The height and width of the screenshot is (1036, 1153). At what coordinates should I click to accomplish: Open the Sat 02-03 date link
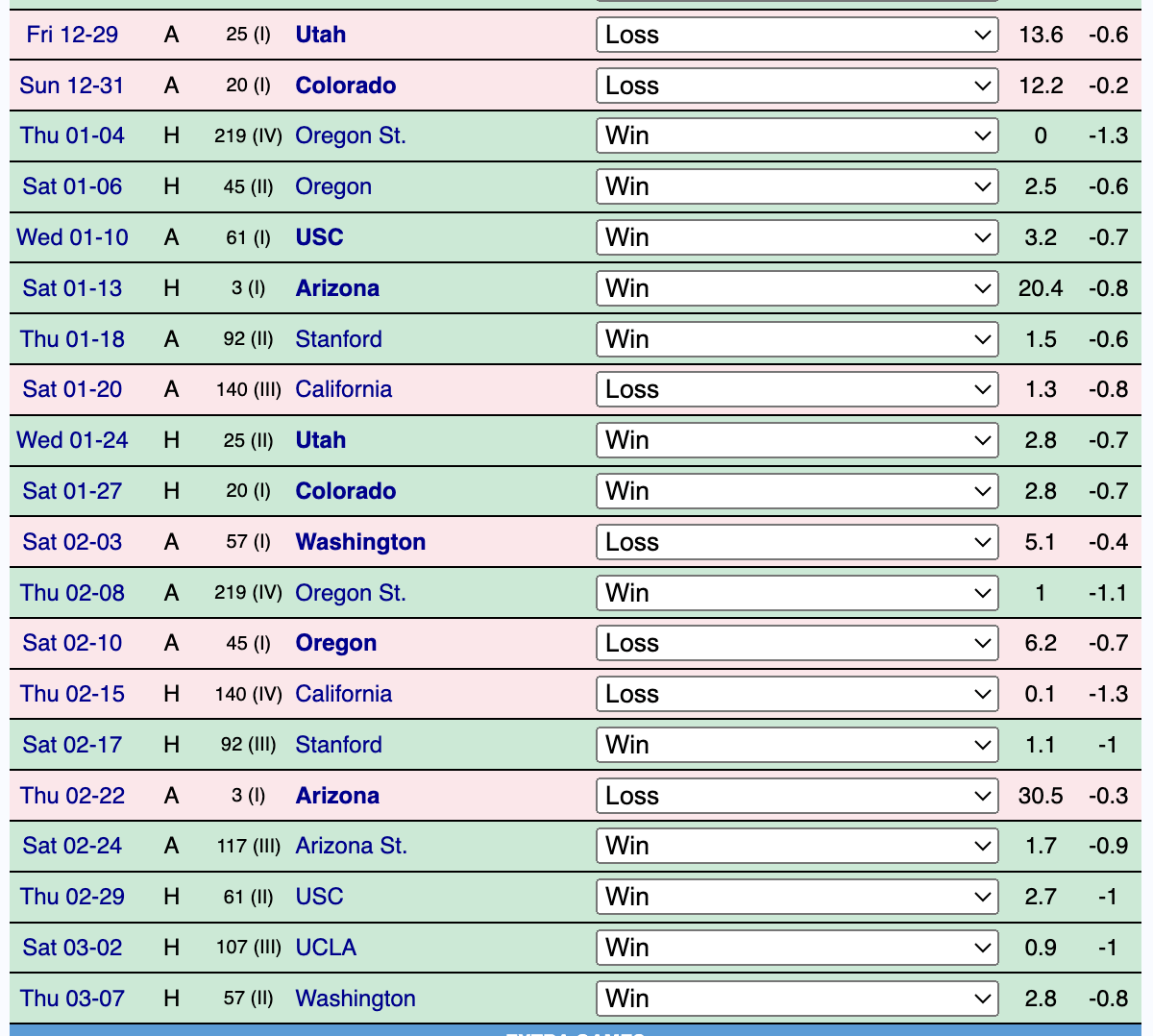click(x=72, y=542)
